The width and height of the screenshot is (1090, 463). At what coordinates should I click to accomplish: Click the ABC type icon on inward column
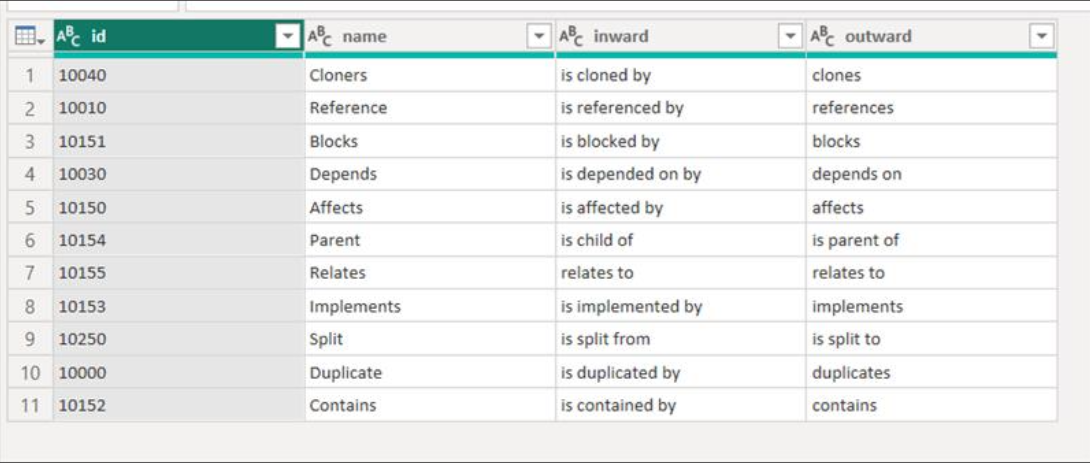(571, 37)
